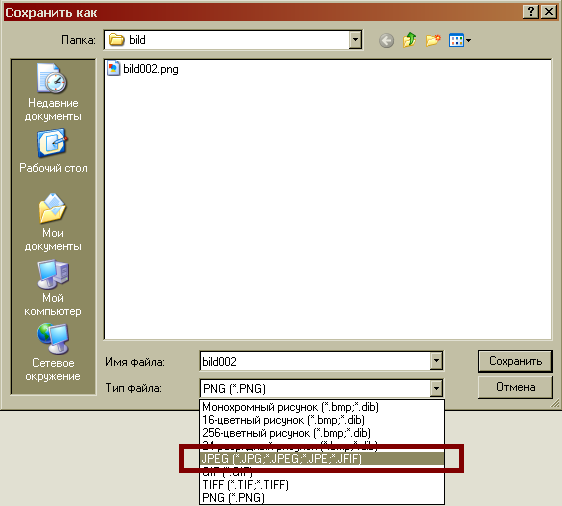The height and width of the screenshot is (506, 562).
Task: Go up one folder level icon
Action: pos(409,40)
